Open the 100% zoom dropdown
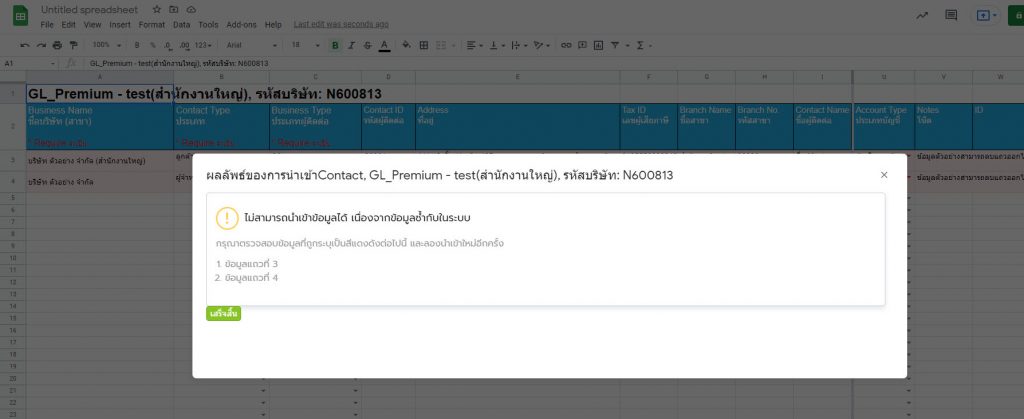 (x=106, y=45)
